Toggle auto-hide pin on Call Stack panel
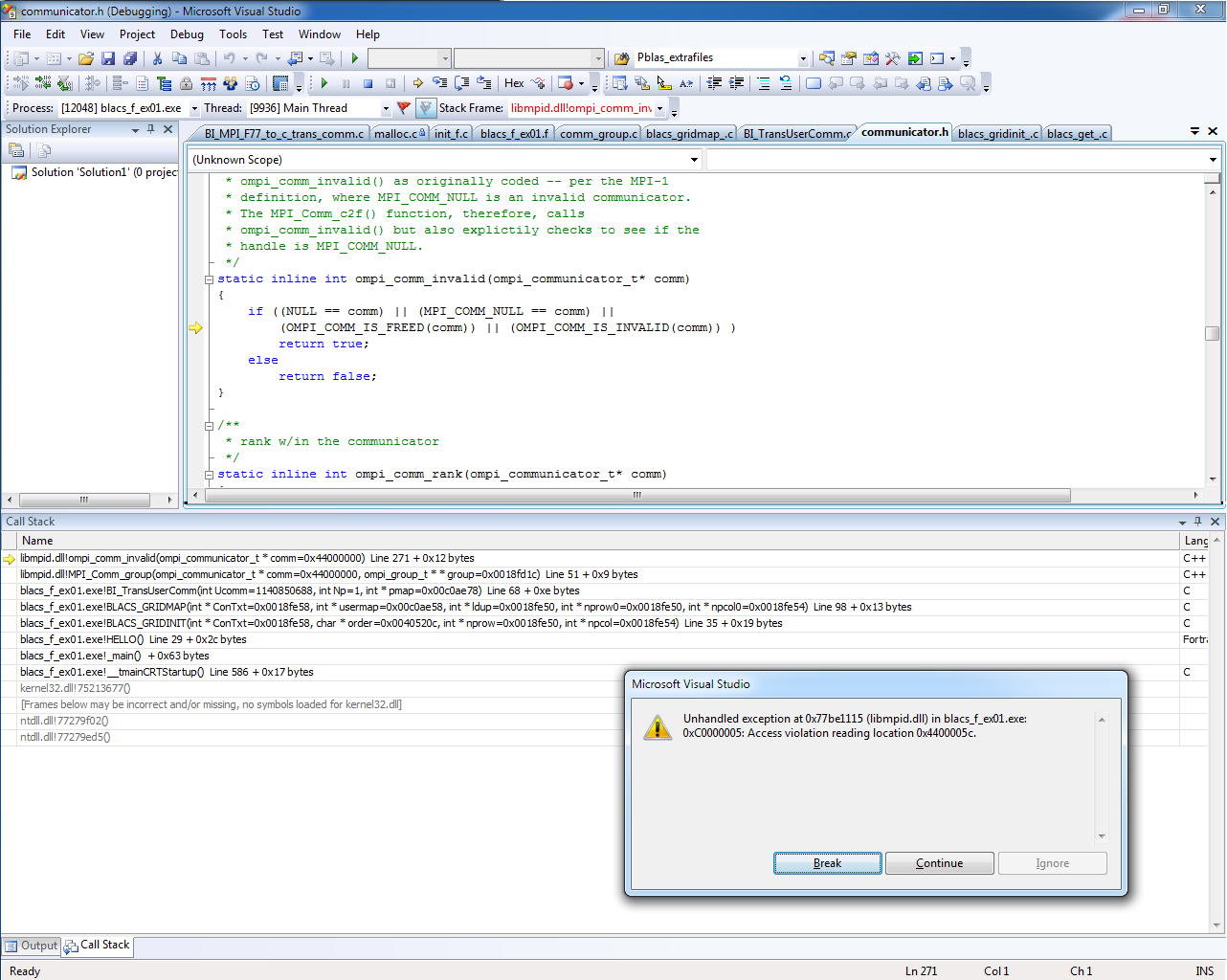Image resolution: width=1227 pixels, height=980 pixels. [1197, 522]
